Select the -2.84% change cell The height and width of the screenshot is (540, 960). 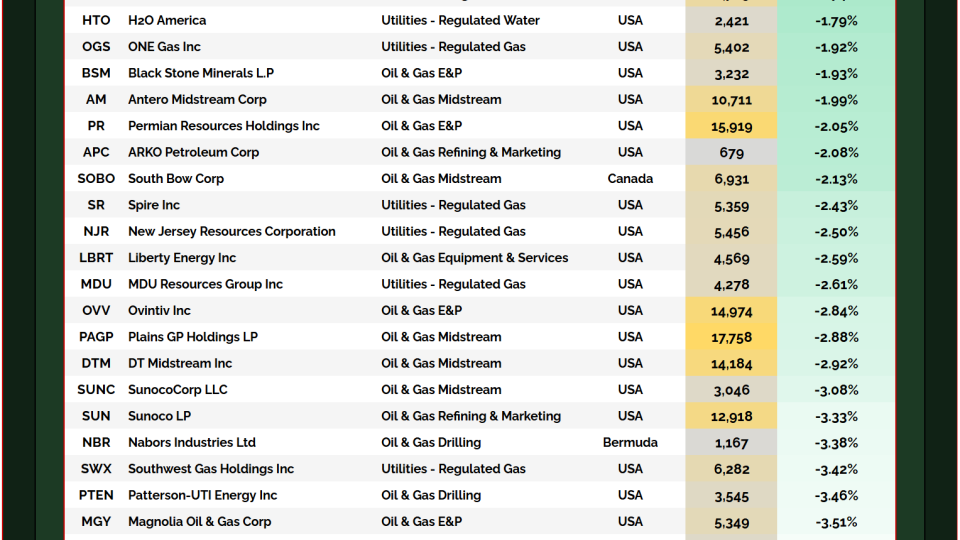click(836, 311)
